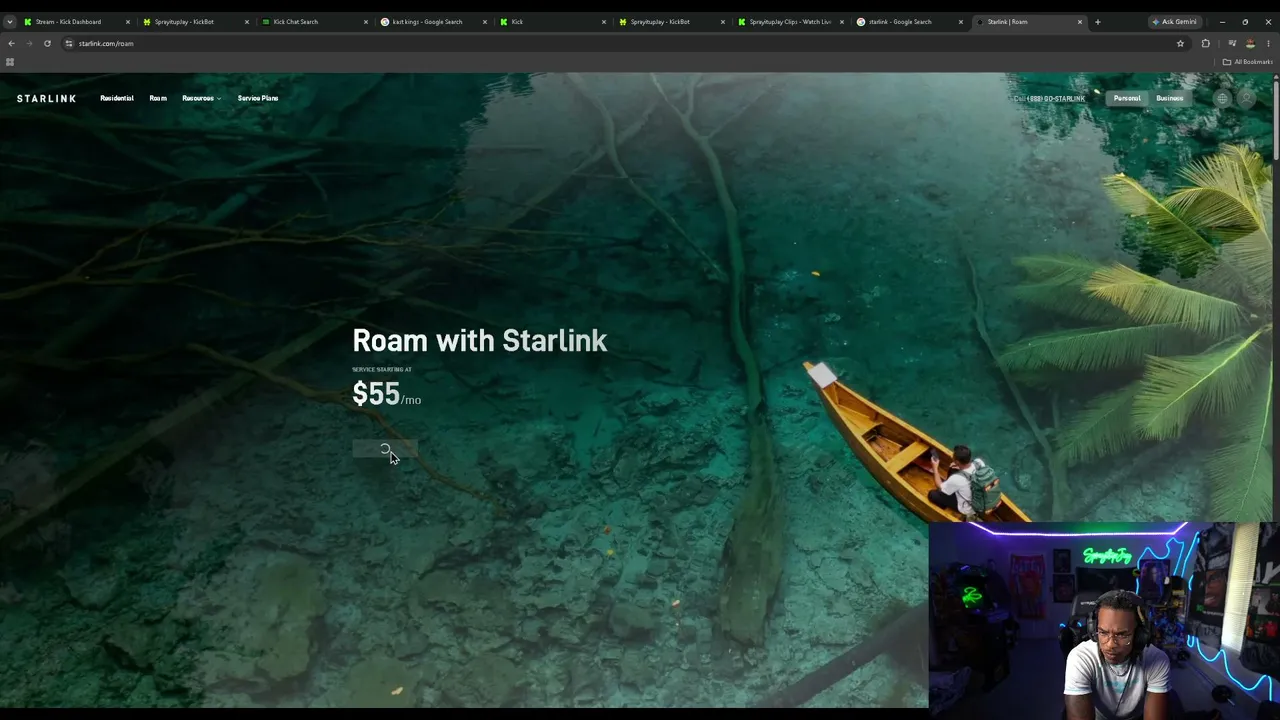Go forward to the next page

(29, 44)
